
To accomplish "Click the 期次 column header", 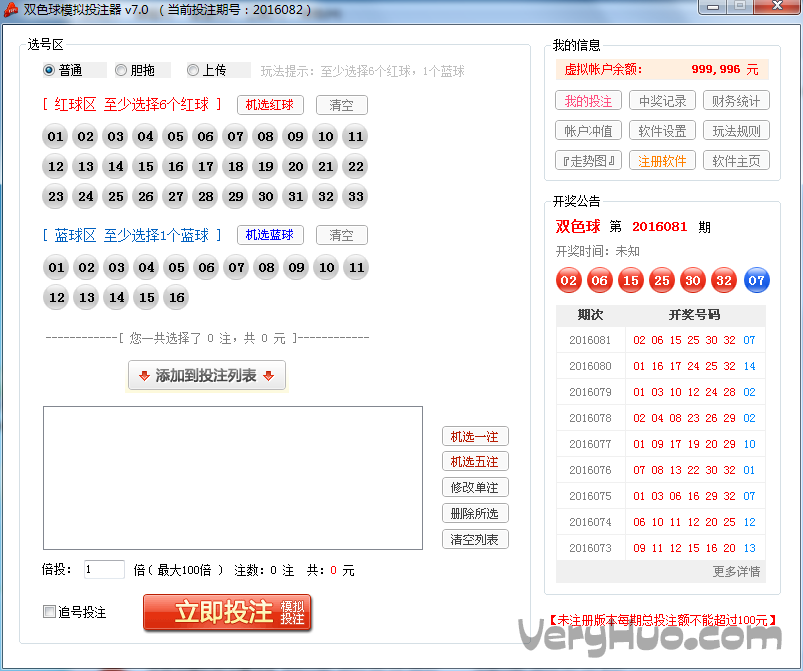I will coord(590,315).
